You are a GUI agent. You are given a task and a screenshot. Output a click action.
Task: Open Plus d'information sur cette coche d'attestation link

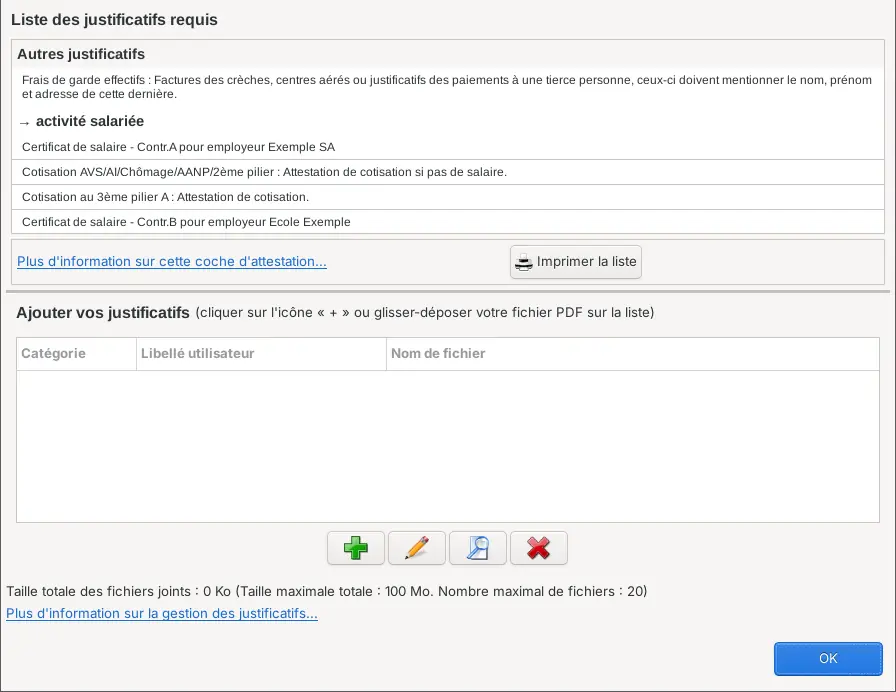coord(172,261)
